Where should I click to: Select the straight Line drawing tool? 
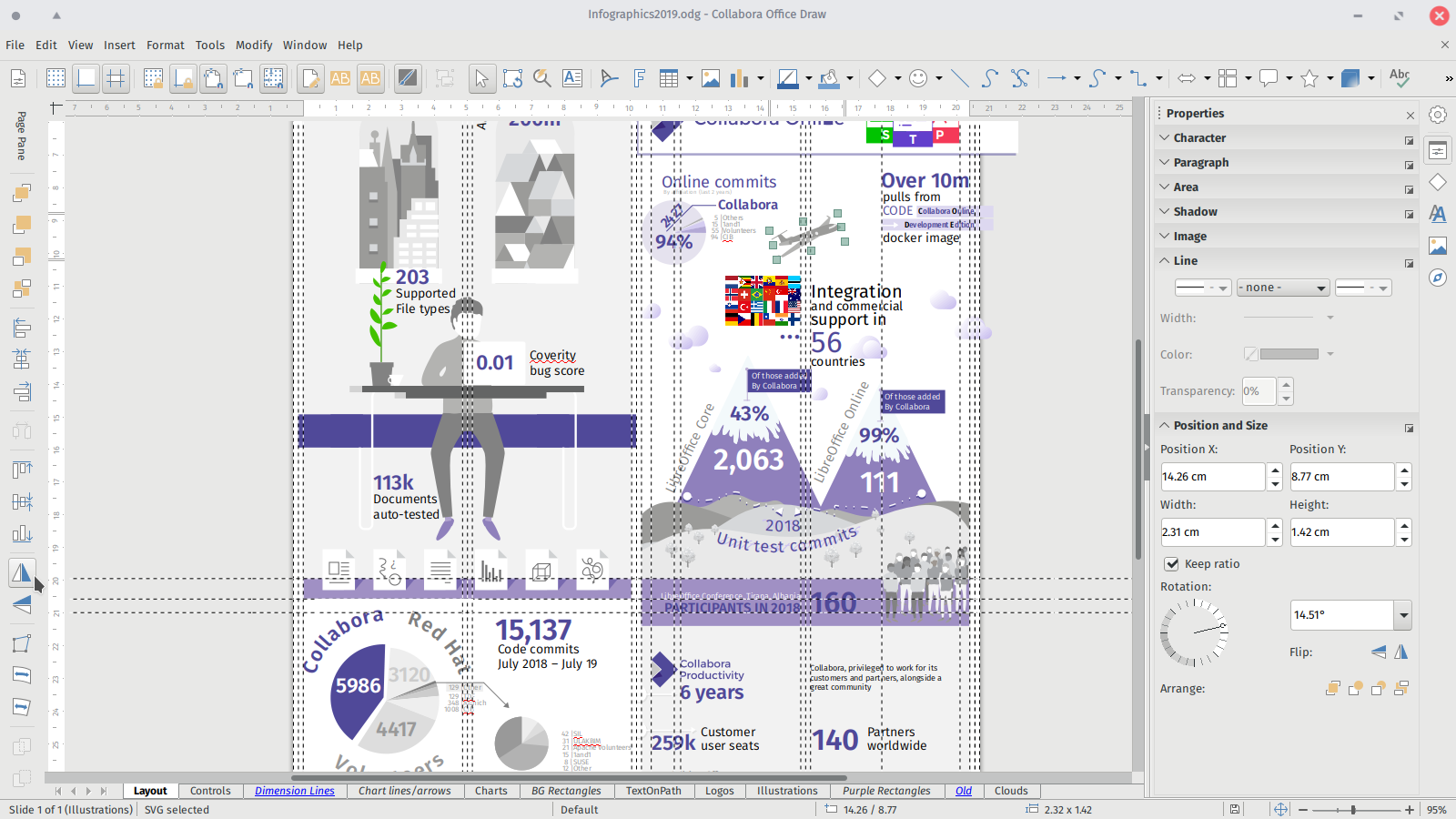pos(960,78)
